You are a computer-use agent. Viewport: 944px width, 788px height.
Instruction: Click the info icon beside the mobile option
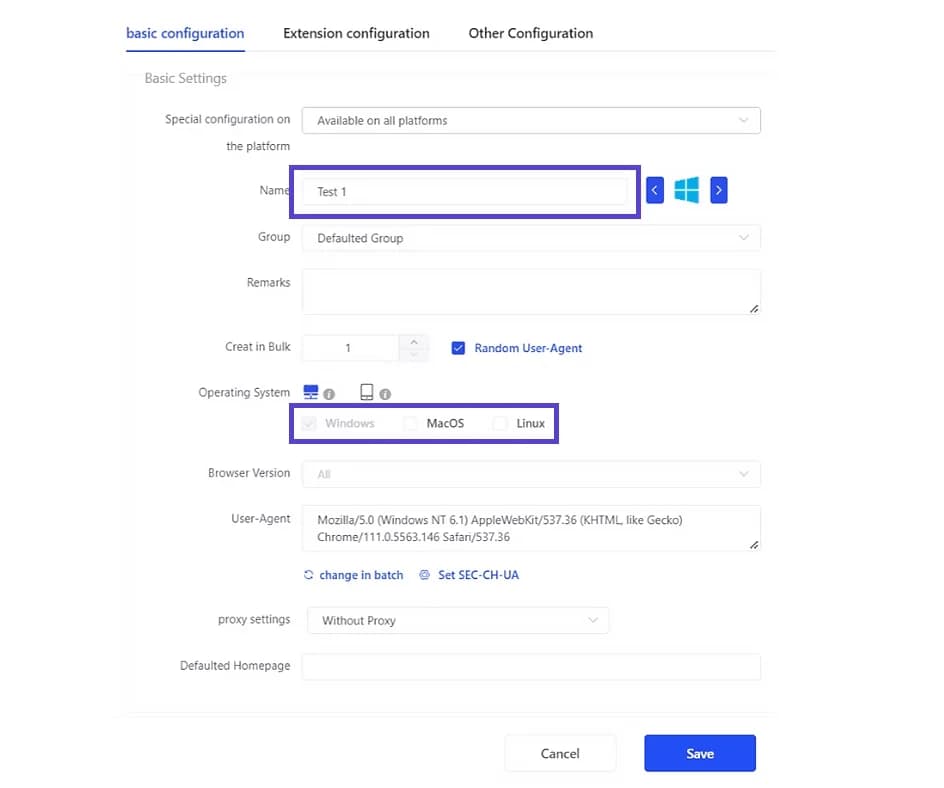384,393
